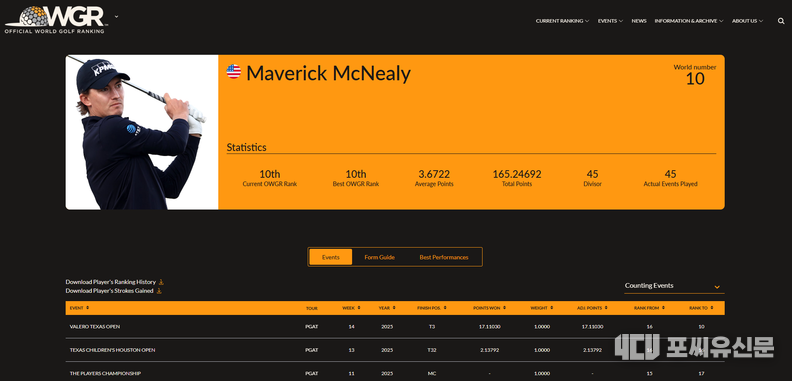Open the chevron next to the logo
Screen dimensions: 792x381
(x=117, y=16)
